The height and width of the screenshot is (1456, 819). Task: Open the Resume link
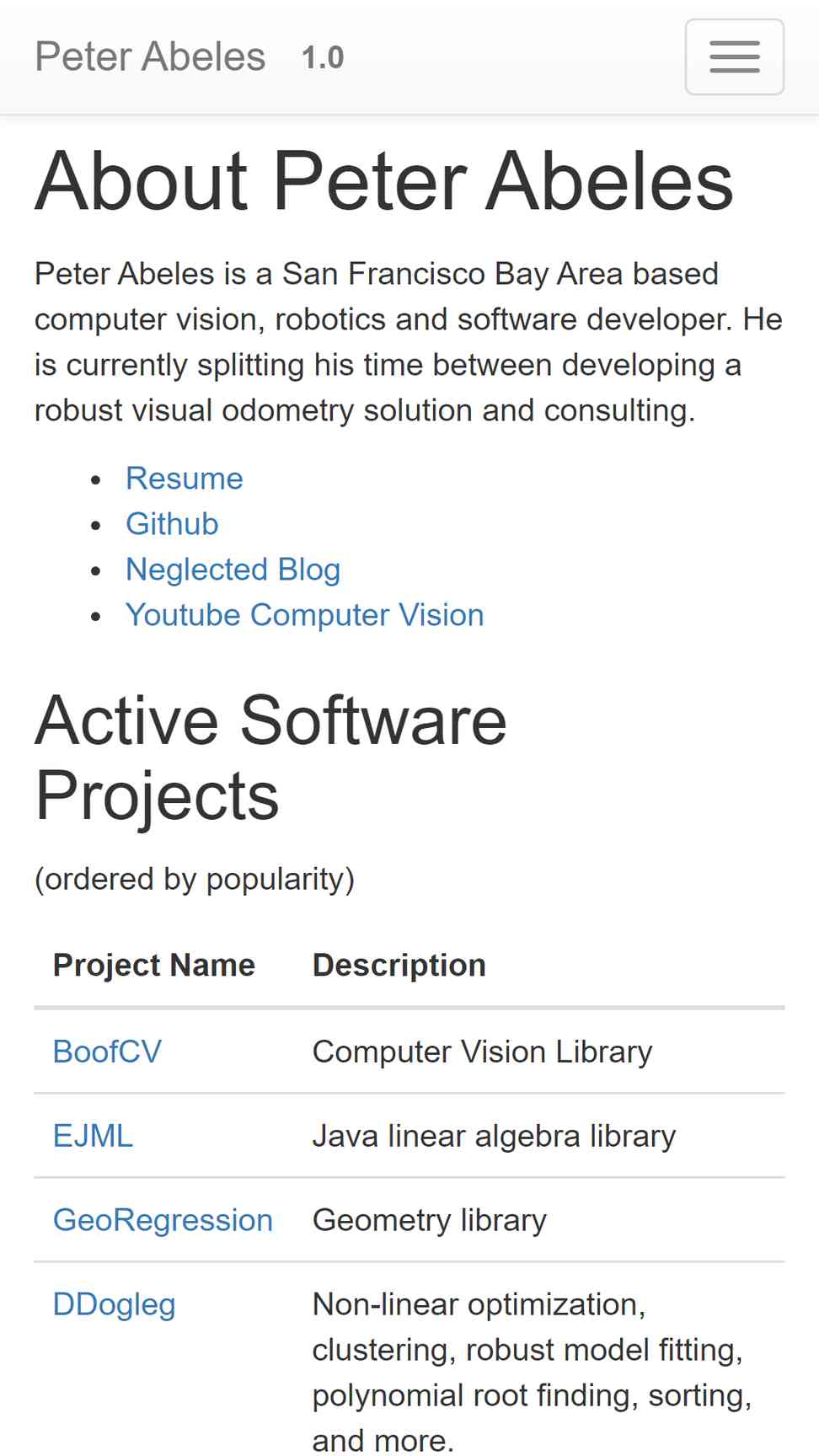[185, 479]
